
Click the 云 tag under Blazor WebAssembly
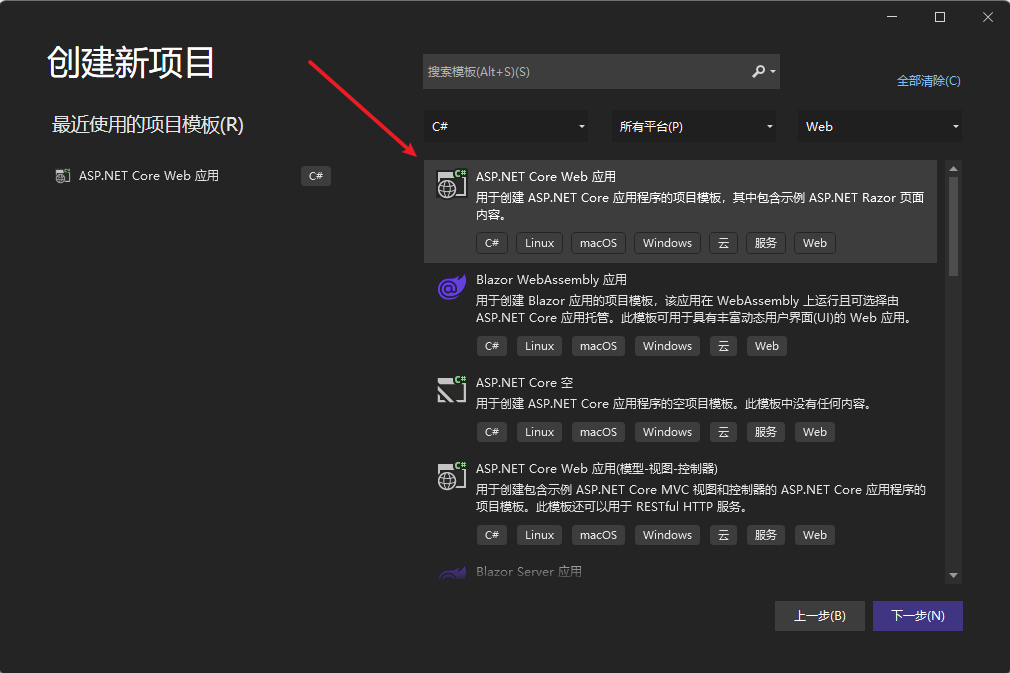click(723, 346)
